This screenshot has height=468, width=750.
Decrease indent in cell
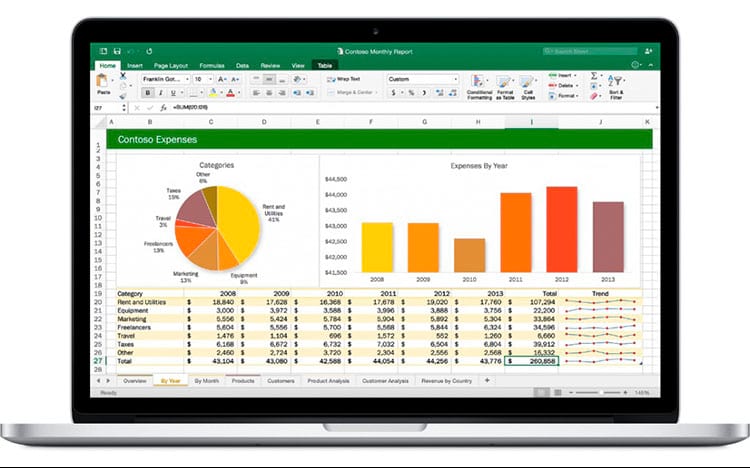click(297, 93)
